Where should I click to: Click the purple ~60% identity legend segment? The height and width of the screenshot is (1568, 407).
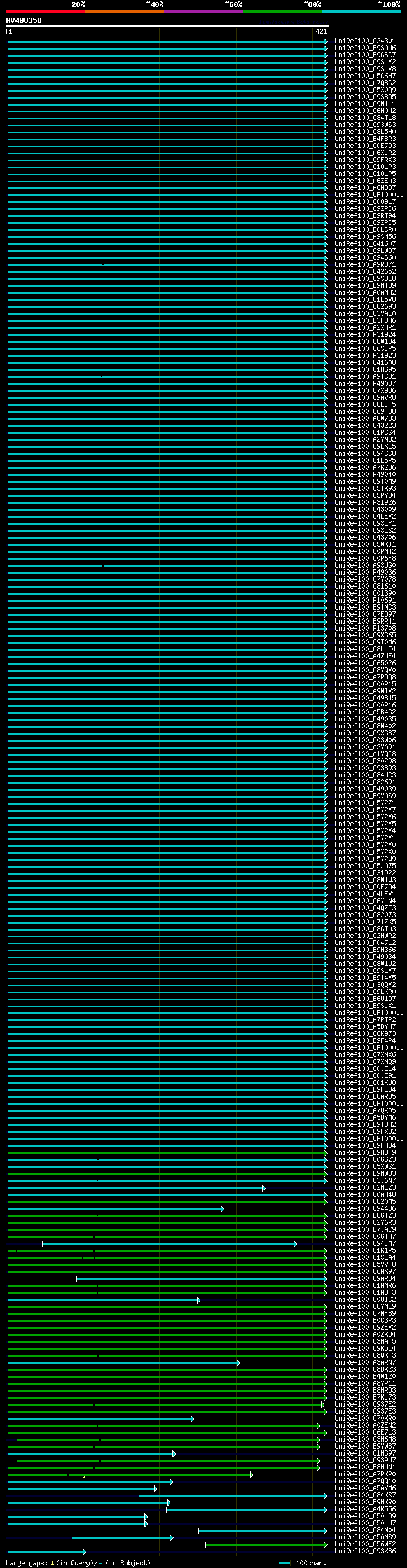pos(203,11)
